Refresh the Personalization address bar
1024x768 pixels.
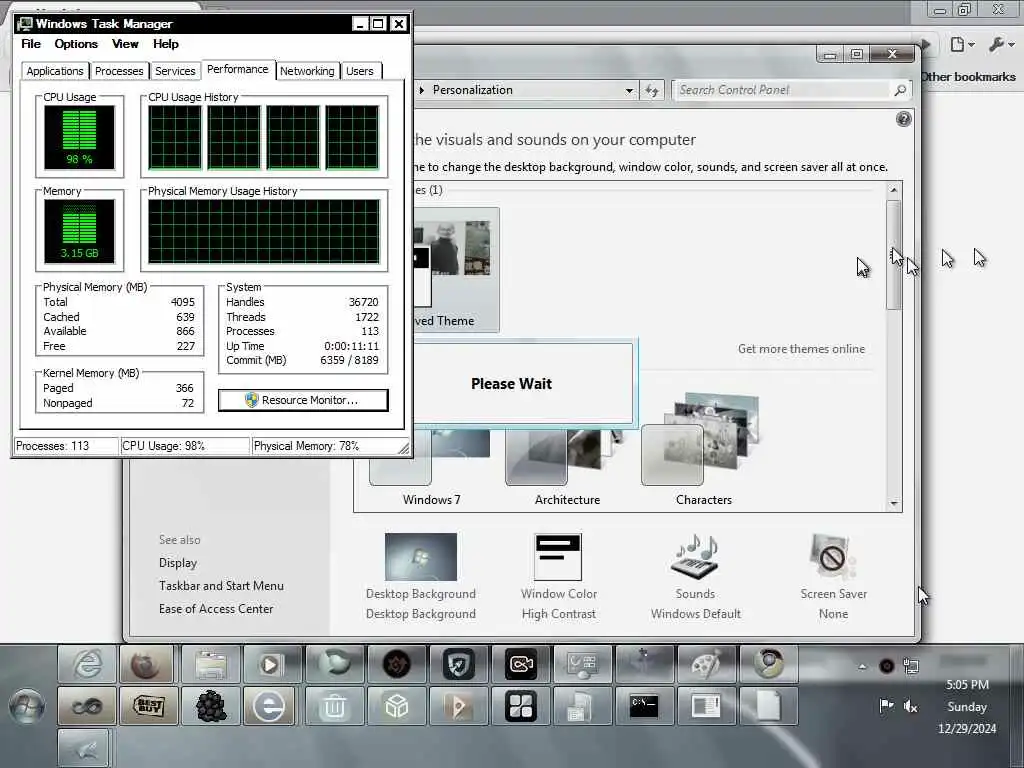pyautogui.click(x=652, y=90)
